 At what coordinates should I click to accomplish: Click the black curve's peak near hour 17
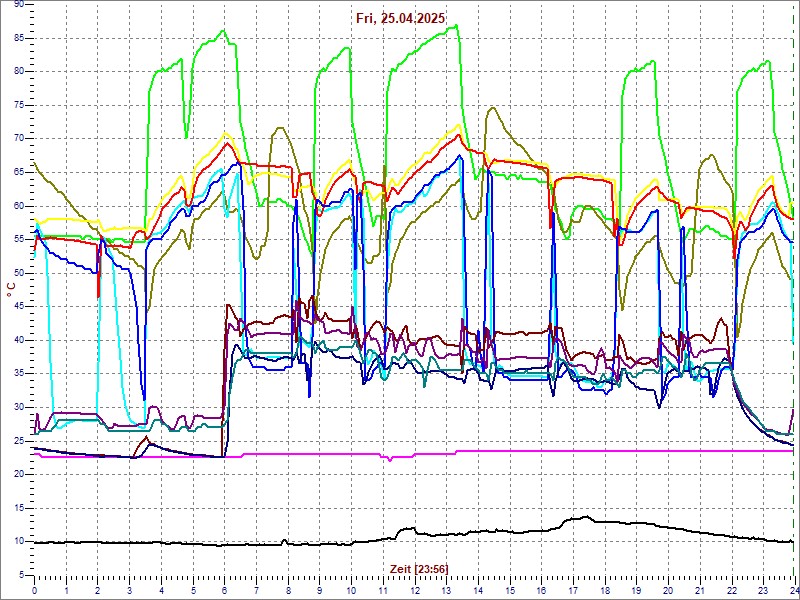585,518
